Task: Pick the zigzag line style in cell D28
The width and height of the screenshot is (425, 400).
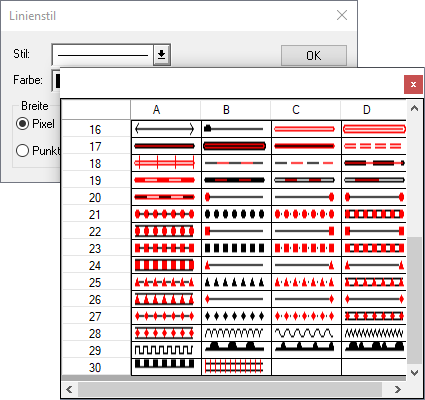Action: (374, 333)
